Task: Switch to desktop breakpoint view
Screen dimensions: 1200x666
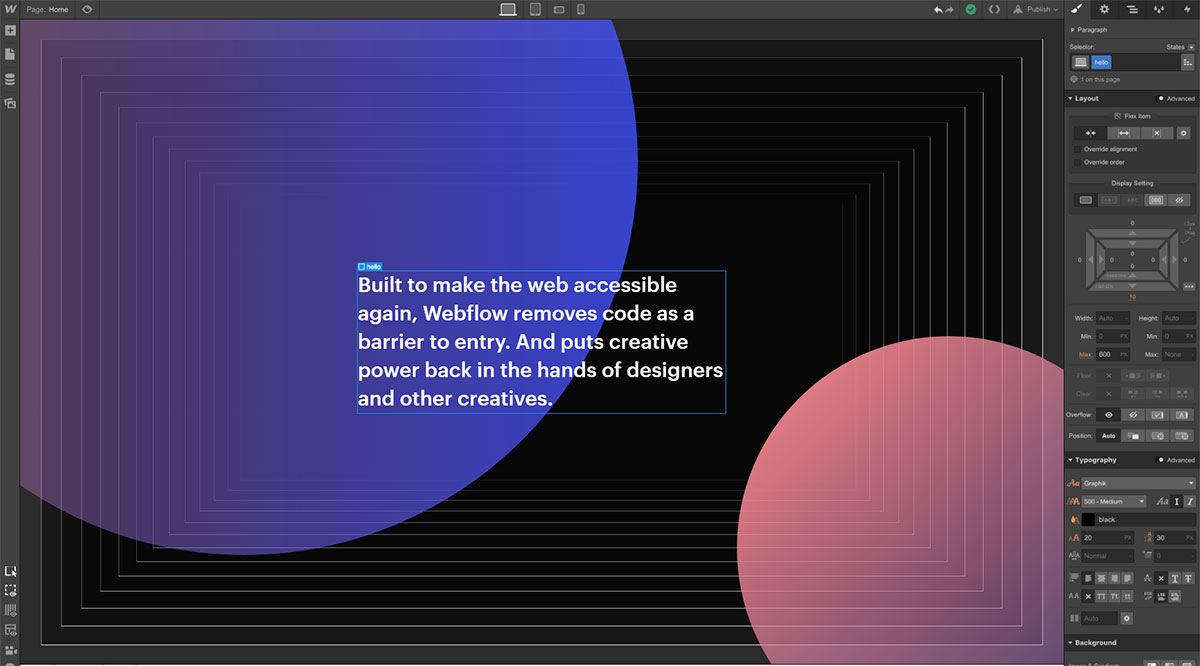Action: [x=508, y=9]
